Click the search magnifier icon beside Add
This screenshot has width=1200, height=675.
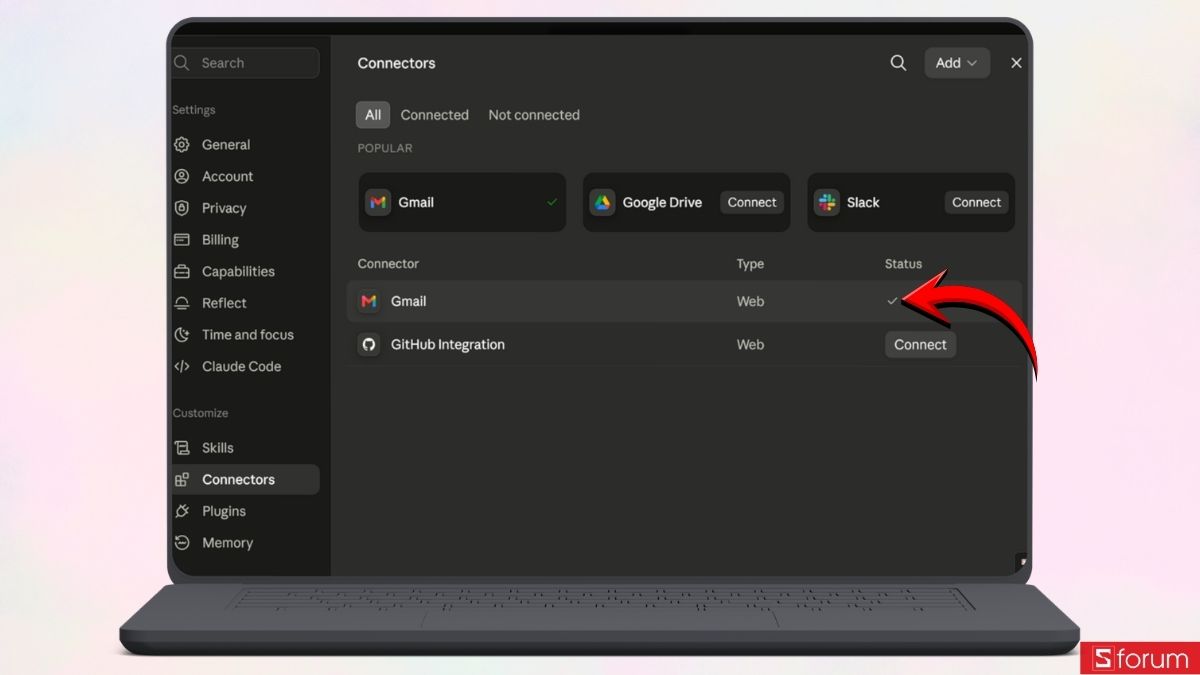(x=898, y=63)
